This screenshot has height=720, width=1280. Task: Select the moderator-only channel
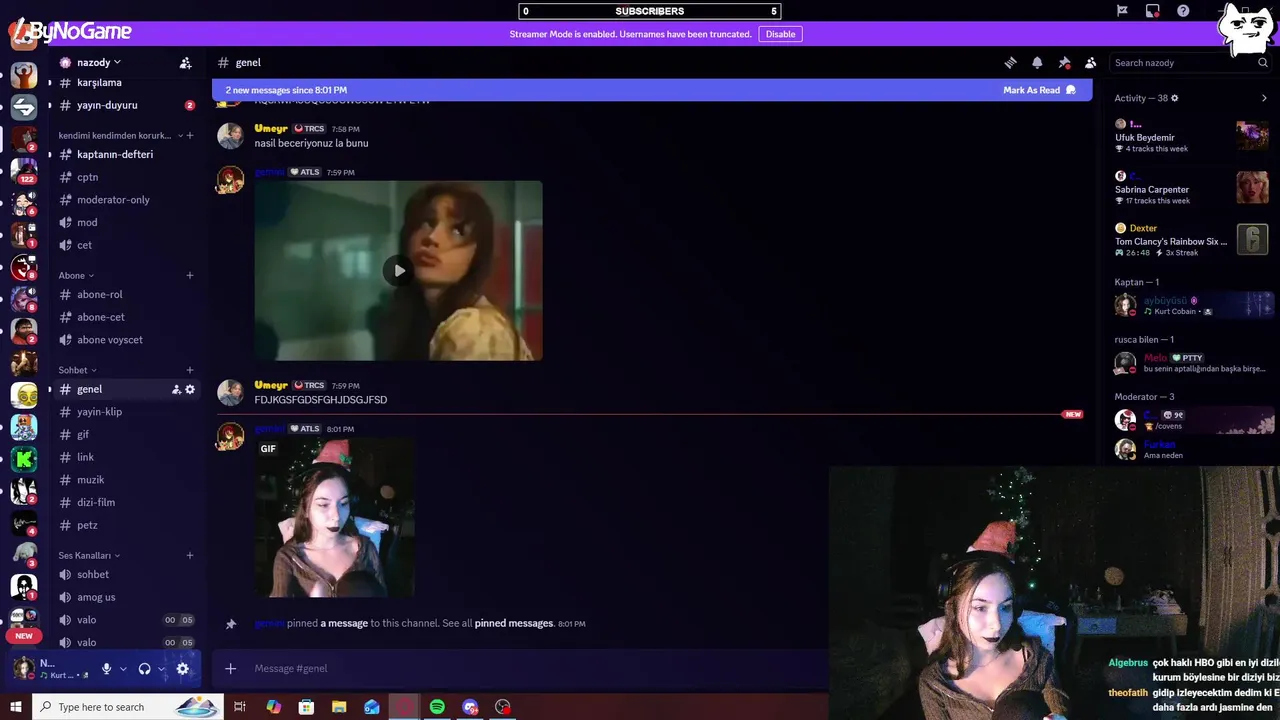tap(125, 200)
